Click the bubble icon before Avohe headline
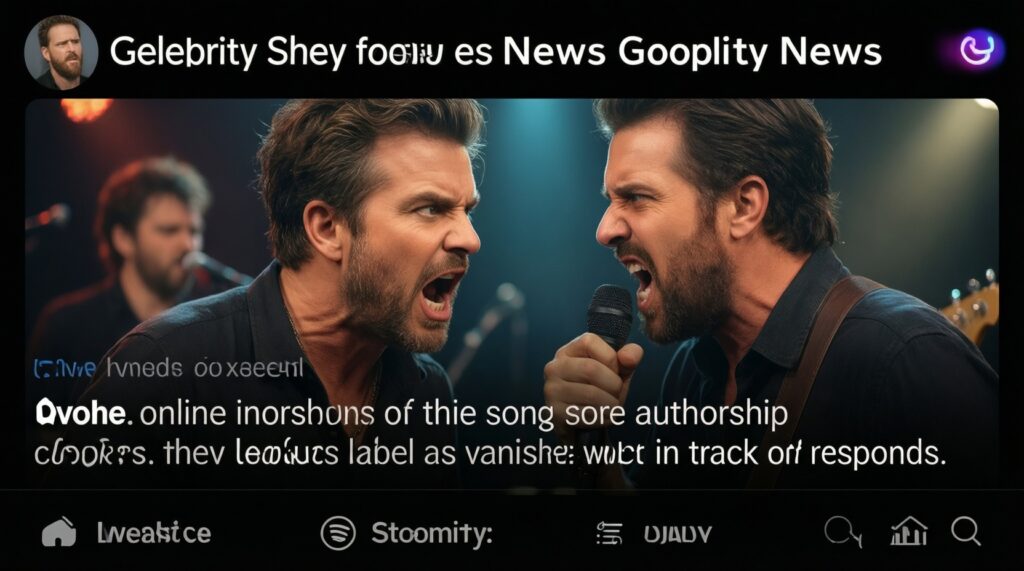 pyautogui.click(x=47, y=412)
